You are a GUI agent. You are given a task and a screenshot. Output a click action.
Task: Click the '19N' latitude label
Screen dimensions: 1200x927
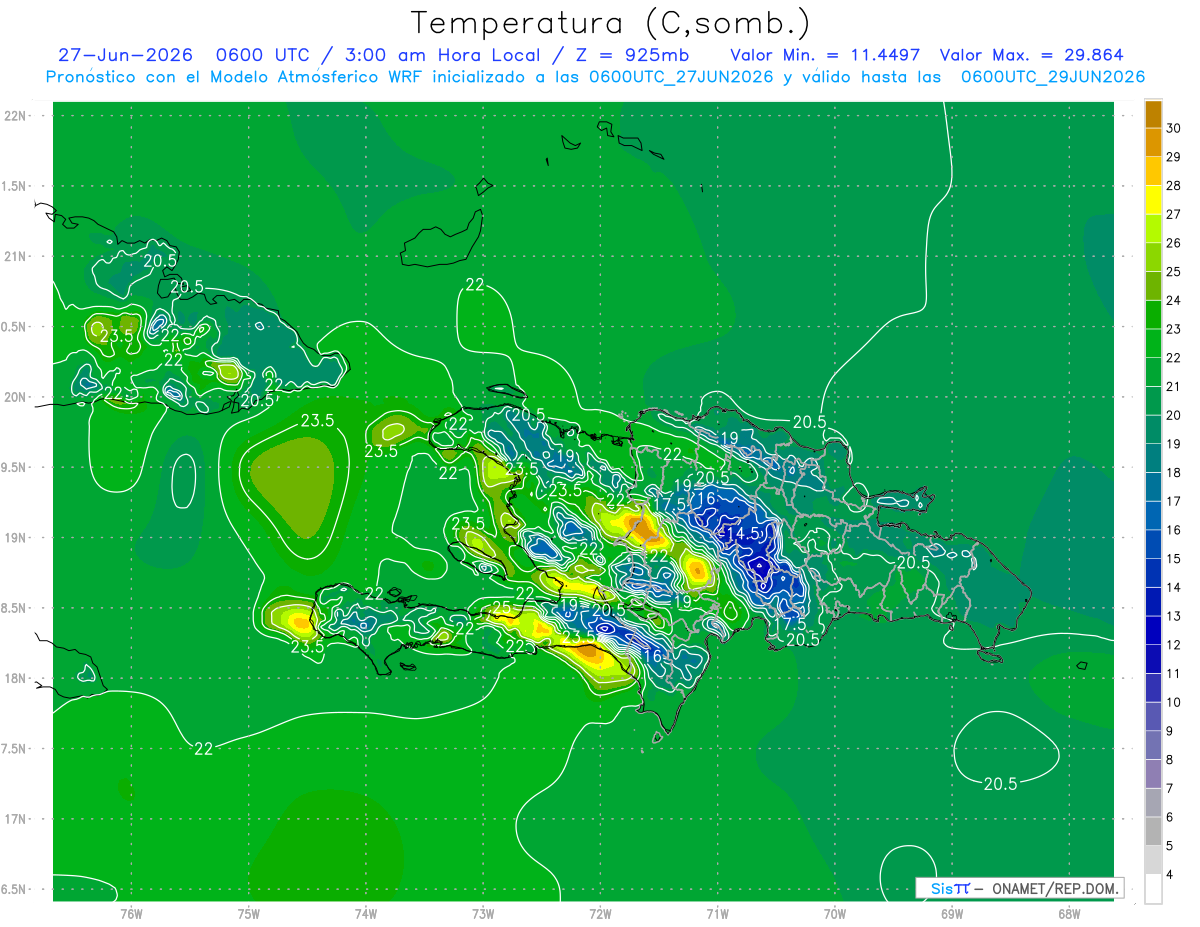[16, 538]
